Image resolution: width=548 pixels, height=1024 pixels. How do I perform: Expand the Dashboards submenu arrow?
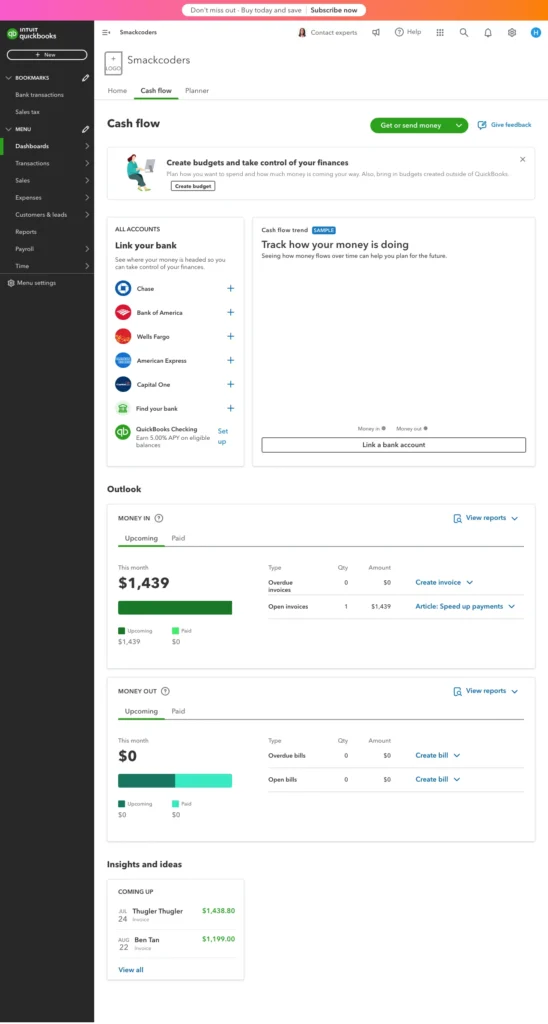pos(87,146)
